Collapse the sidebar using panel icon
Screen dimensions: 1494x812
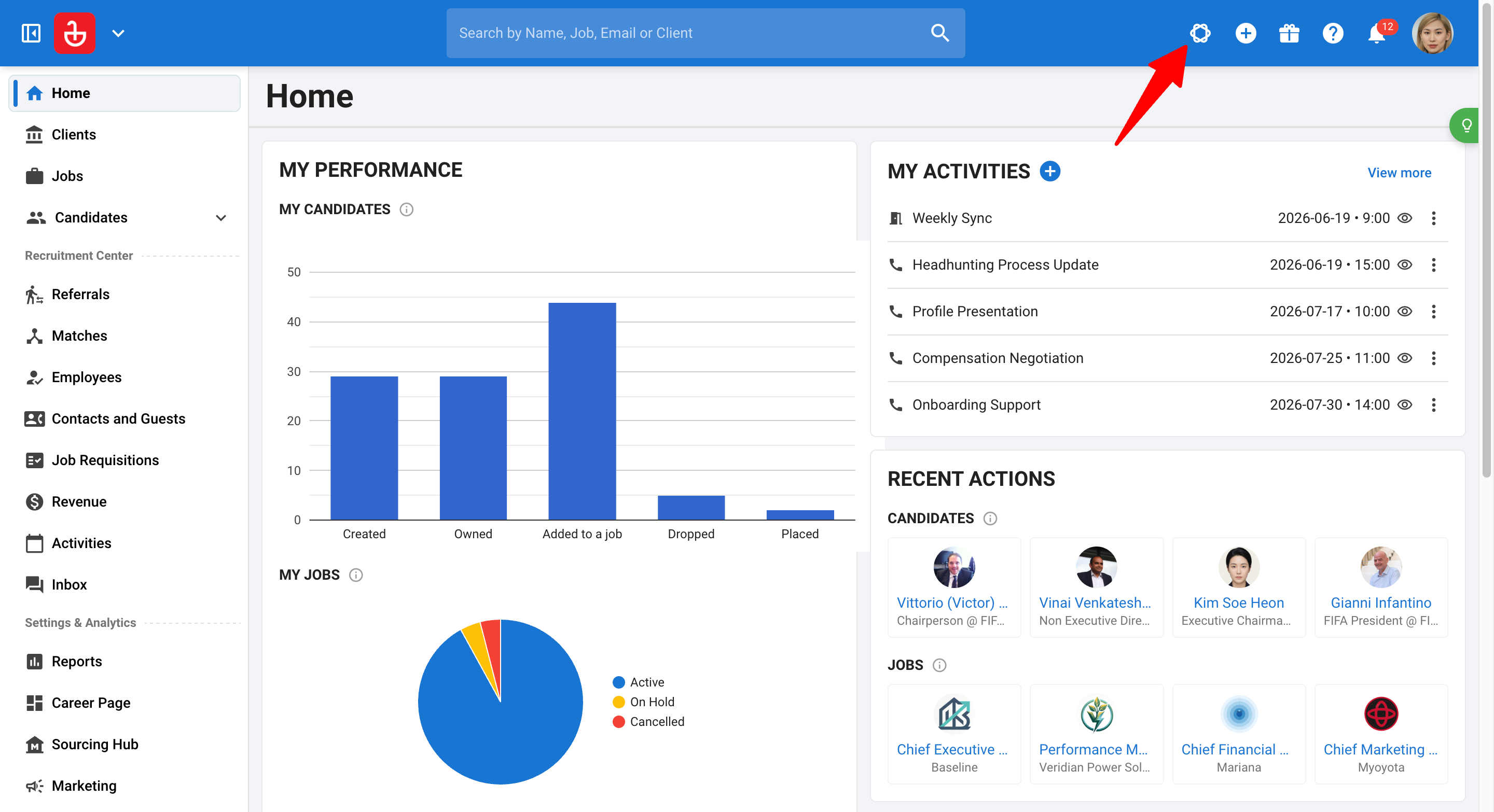(x=31, y=33)
